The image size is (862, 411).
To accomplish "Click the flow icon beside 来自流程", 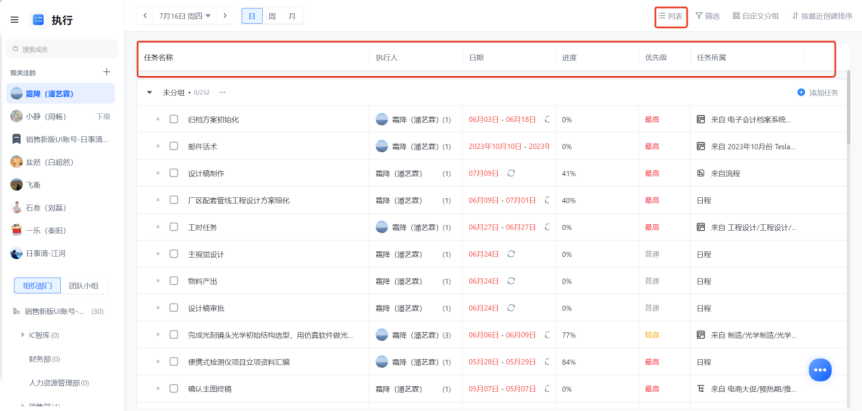I will (701, 173).
